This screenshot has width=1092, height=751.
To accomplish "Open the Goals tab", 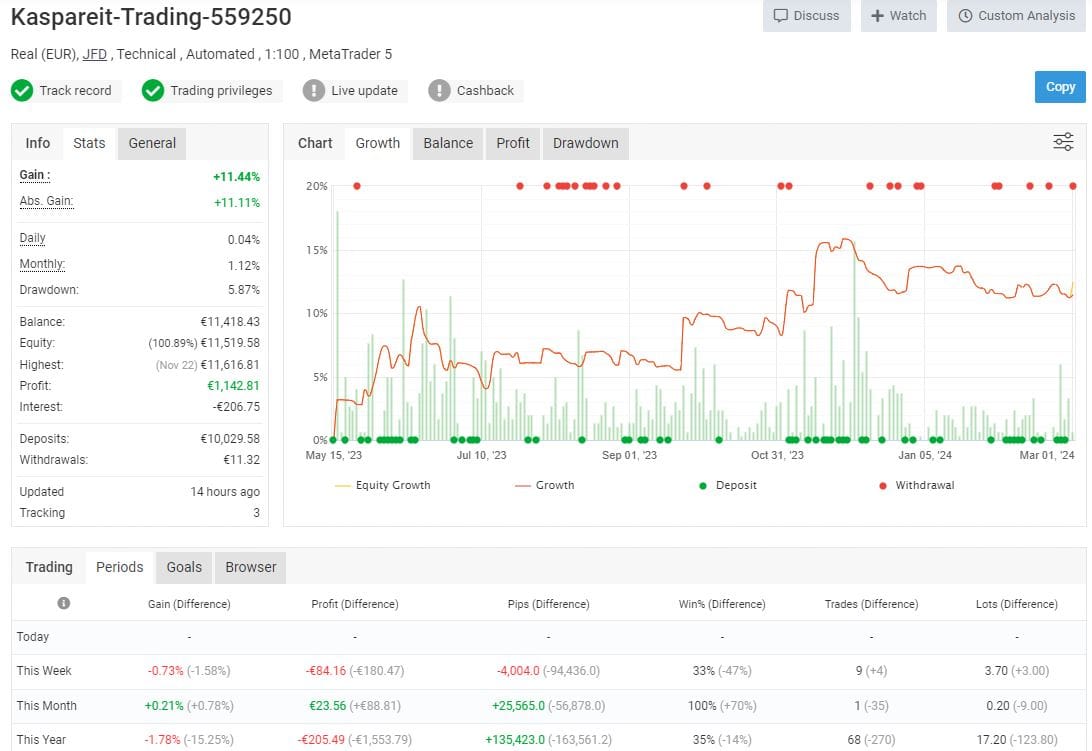I will click(183, 567).
